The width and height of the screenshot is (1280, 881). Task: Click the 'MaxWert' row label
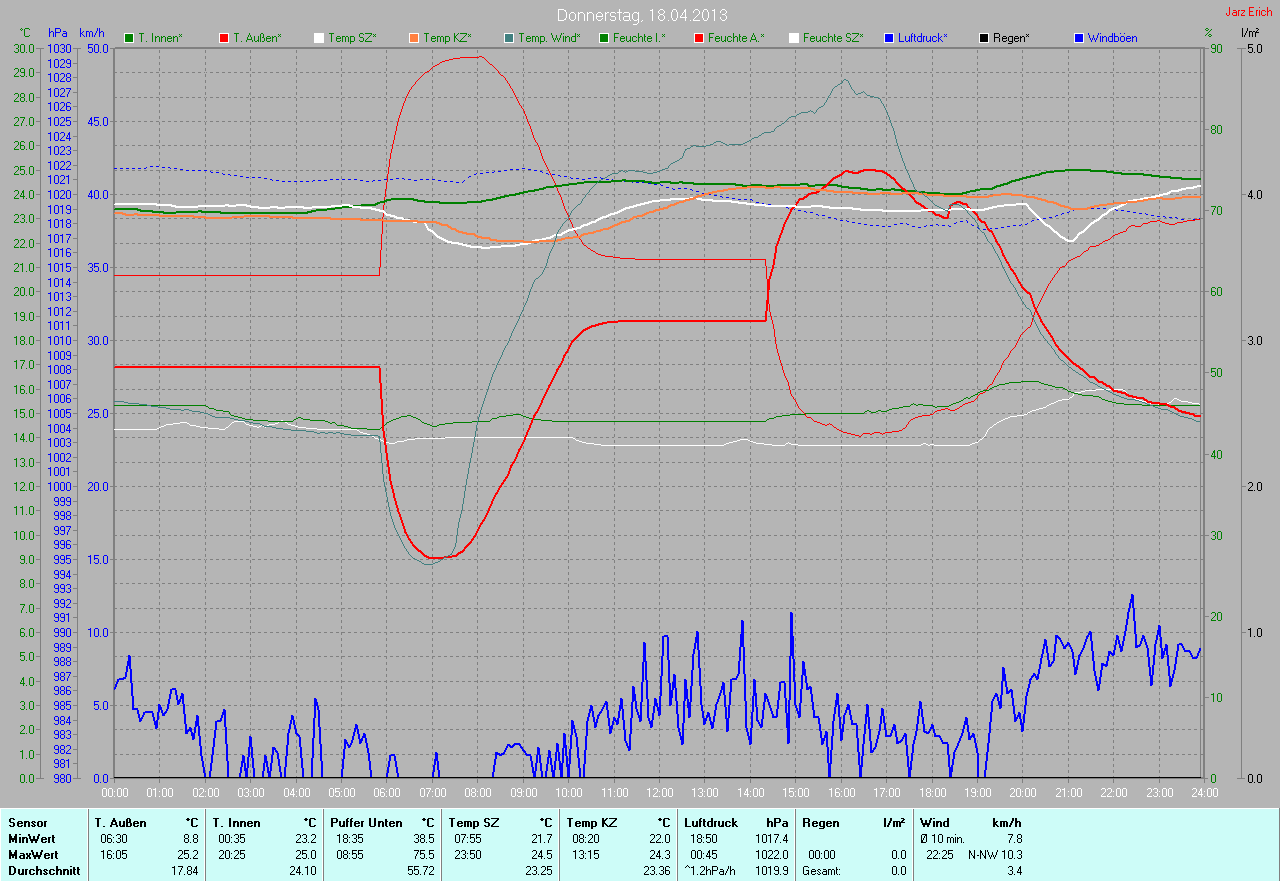(x=33, y=854)
